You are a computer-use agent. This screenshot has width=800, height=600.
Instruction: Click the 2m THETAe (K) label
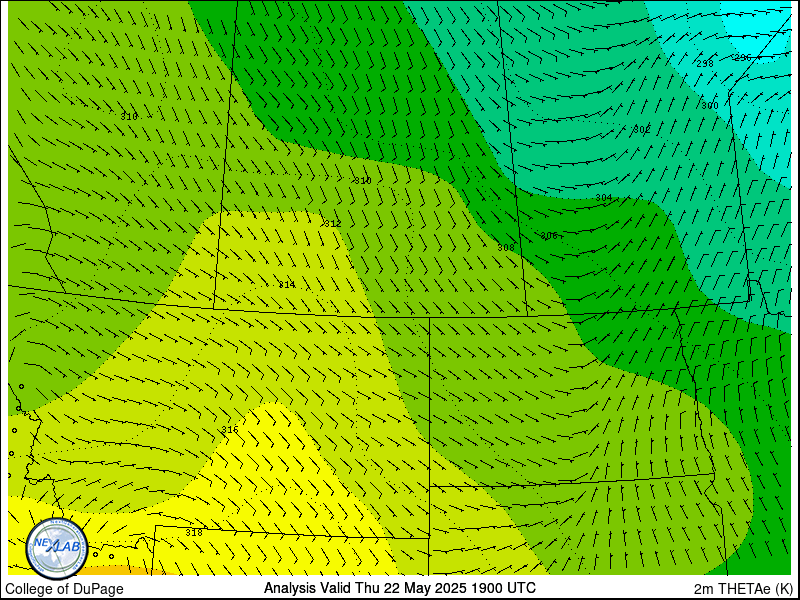pos(744,589)
